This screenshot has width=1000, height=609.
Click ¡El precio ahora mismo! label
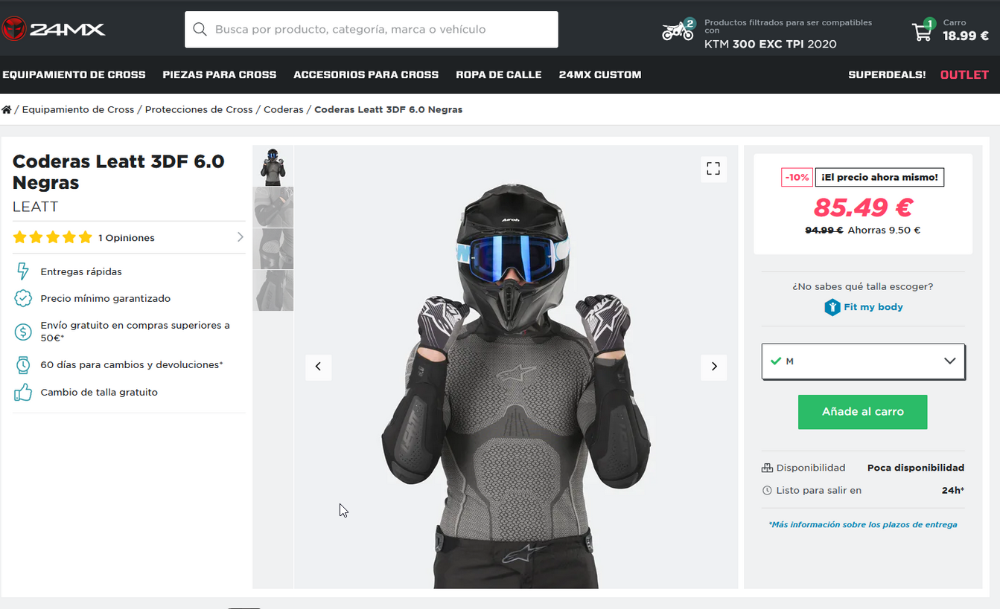coord(879,177)
